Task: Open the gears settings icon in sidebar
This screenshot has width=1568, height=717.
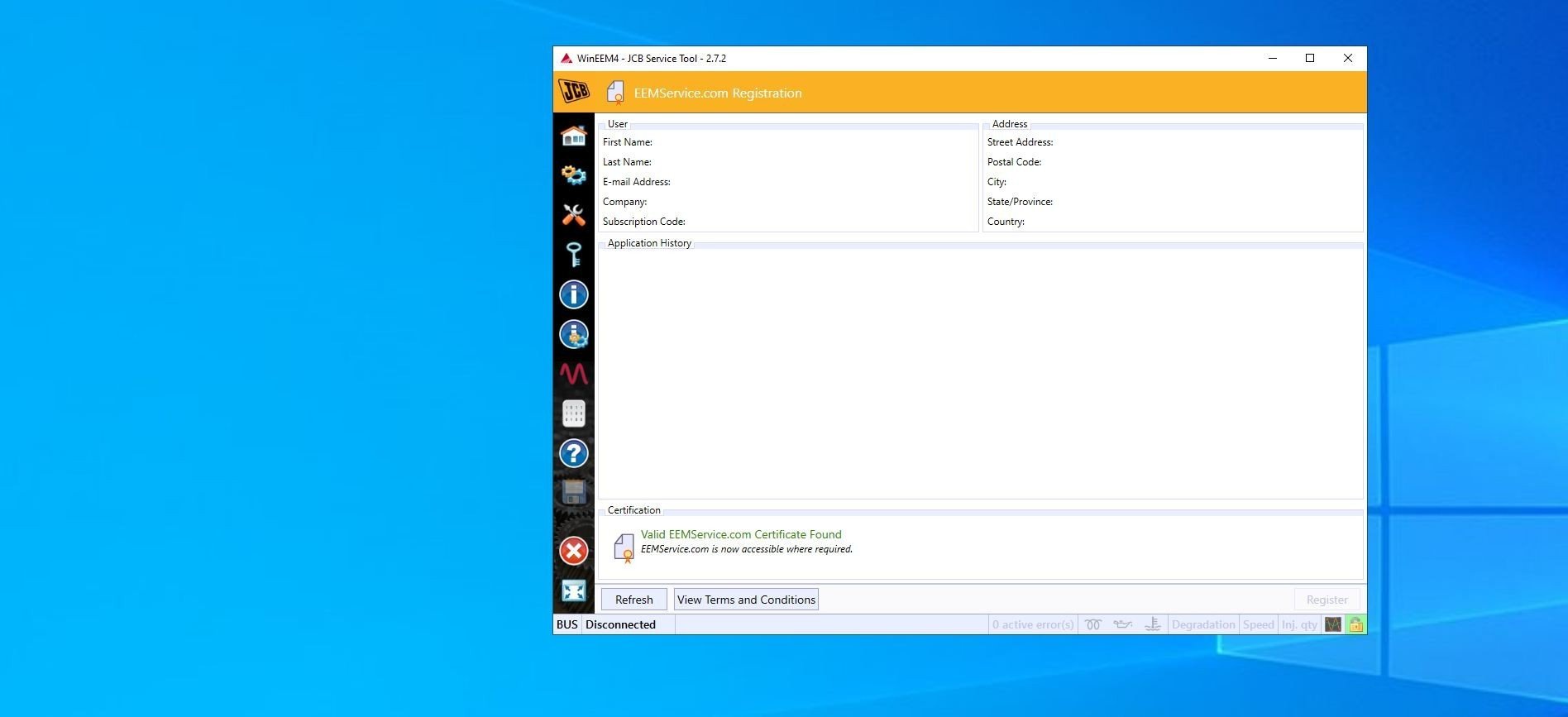Action: [573, 174]
